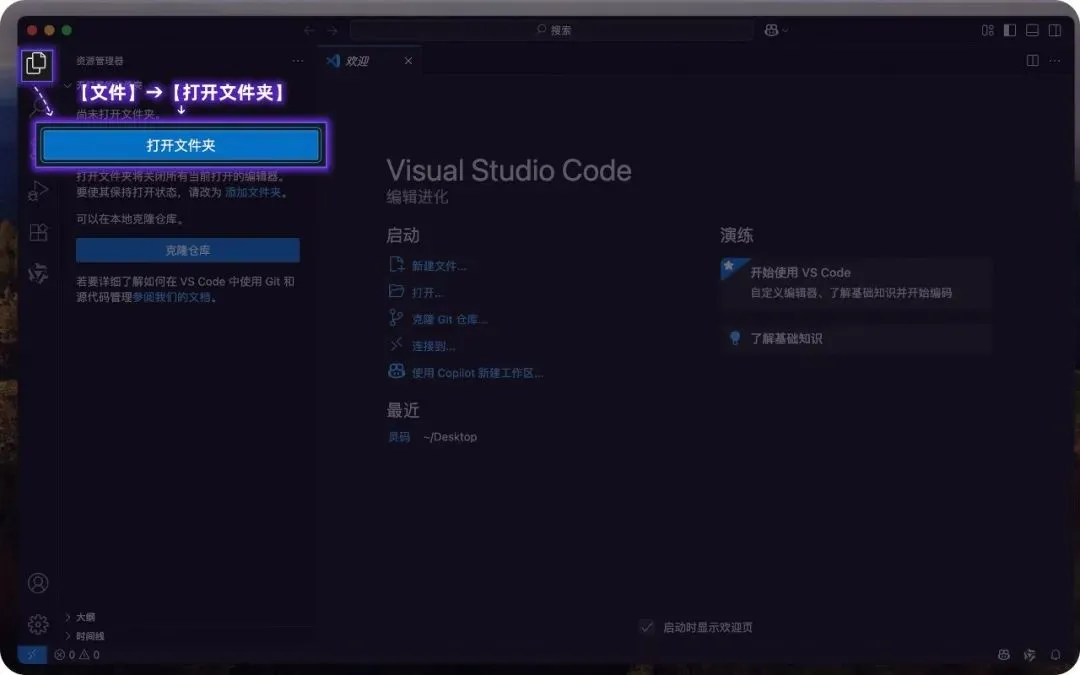Open the 开始使用 VS Code walkthrough

[x=855, y=282]
